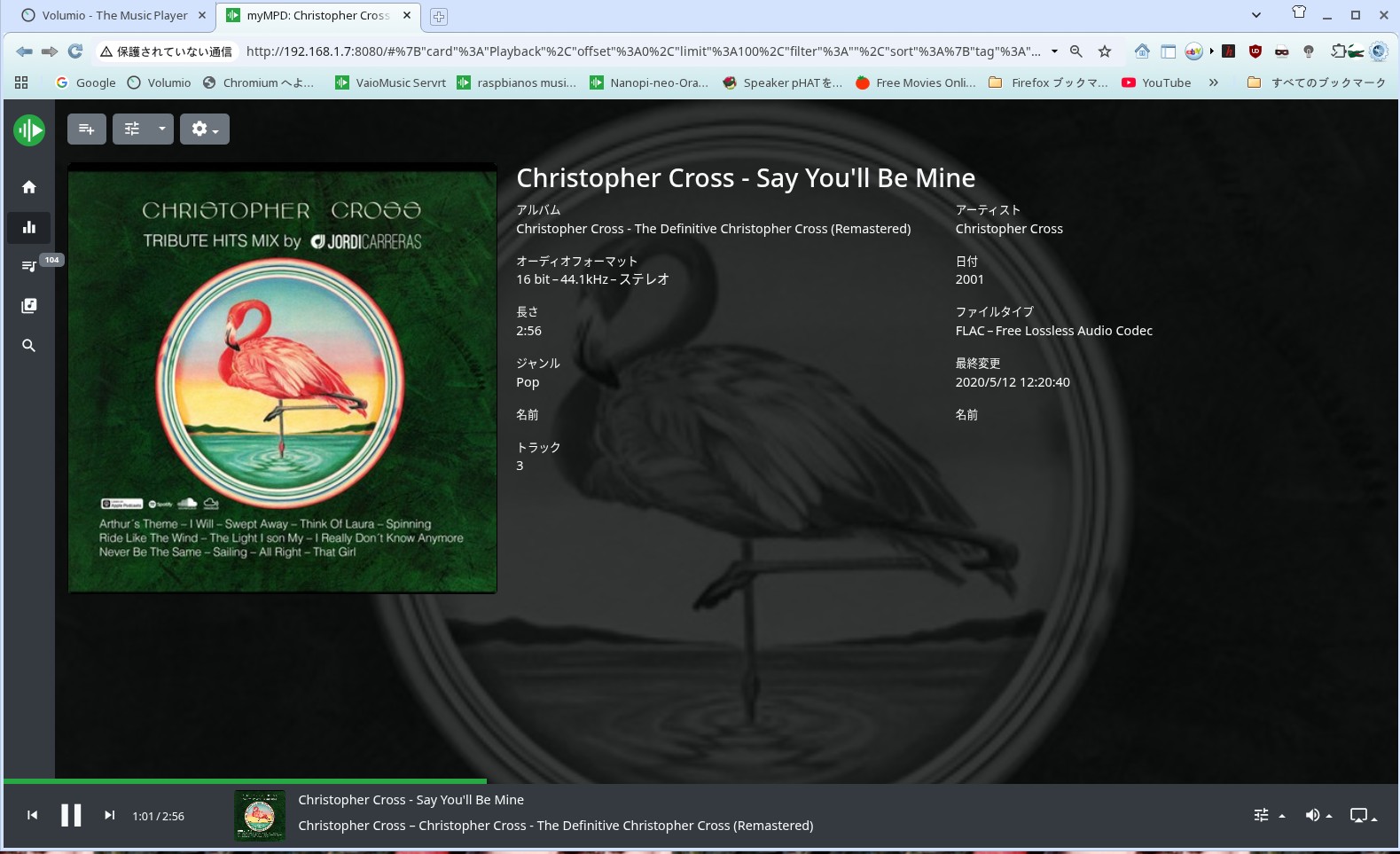Open the YouTube bookmark

pos(1156,82)
